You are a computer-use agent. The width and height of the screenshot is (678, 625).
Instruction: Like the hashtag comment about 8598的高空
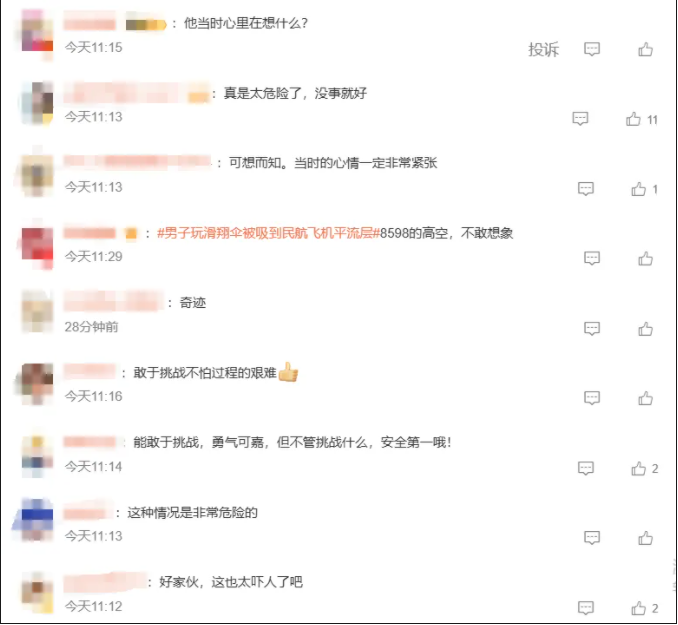pyautogui.click(x=645, y=259)
